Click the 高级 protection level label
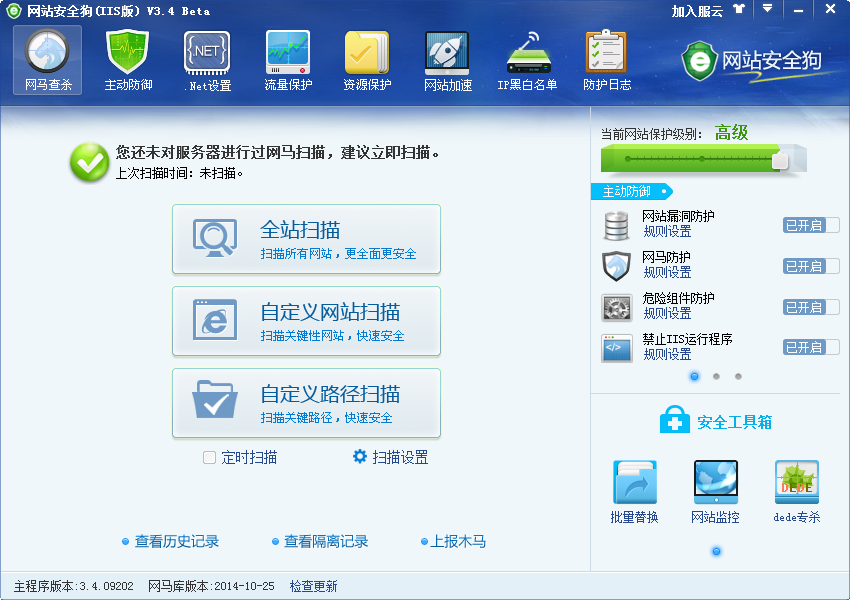This screenshot has width=850, height=600. (731, 132)
